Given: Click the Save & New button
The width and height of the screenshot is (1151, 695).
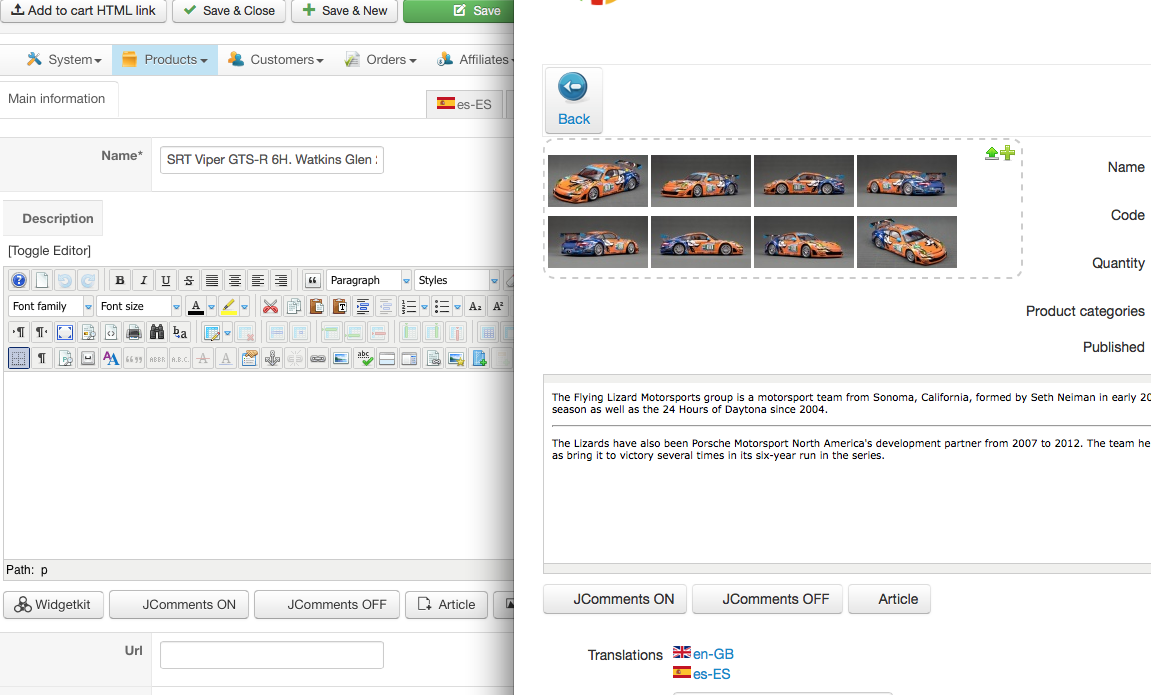Looking at the screenshot, I should tap(344, 10).
